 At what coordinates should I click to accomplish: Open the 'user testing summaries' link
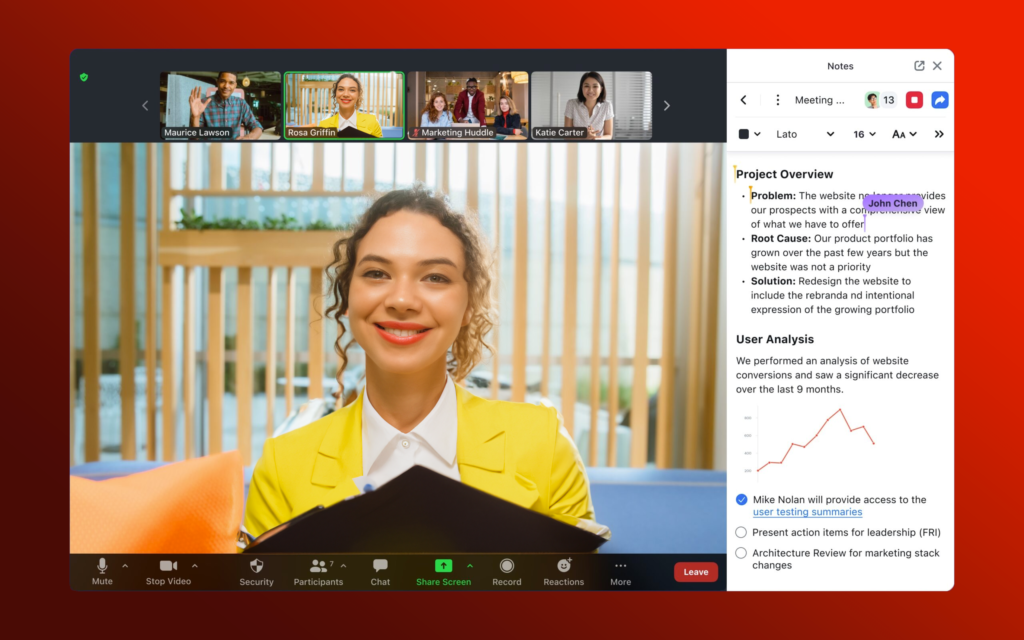807,511
